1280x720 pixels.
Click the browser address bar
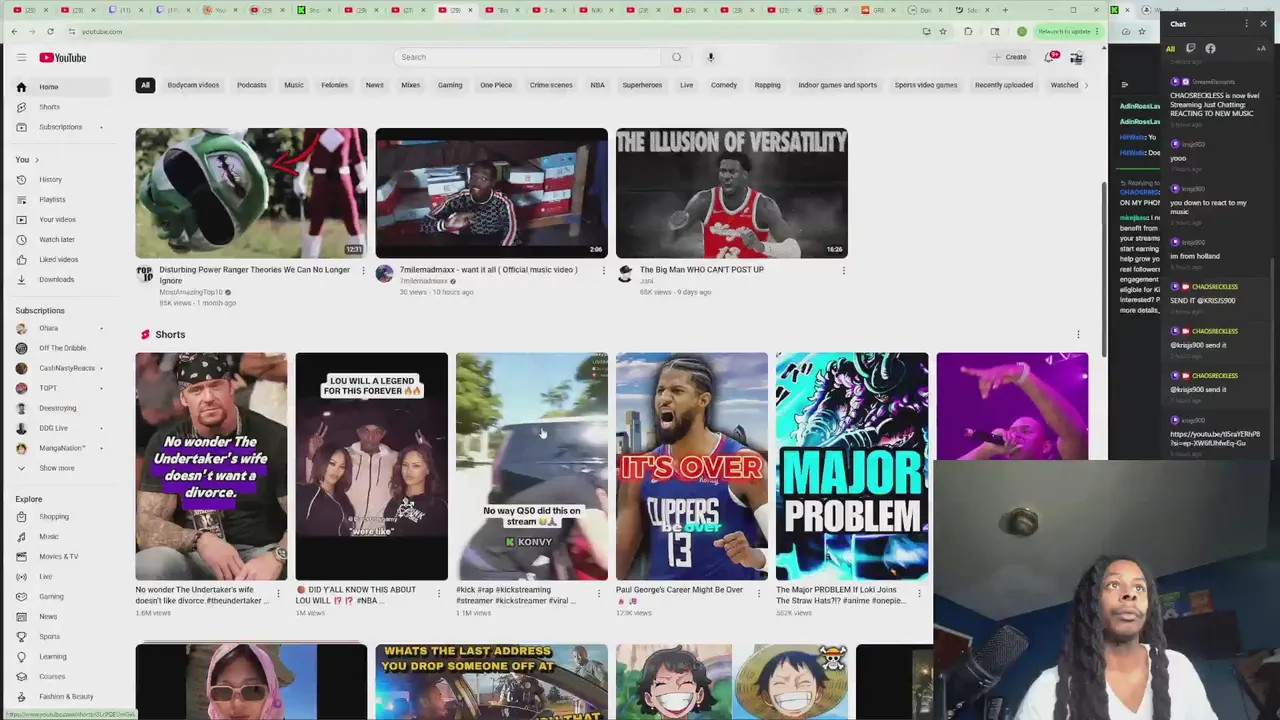click(x=490, y=31)
